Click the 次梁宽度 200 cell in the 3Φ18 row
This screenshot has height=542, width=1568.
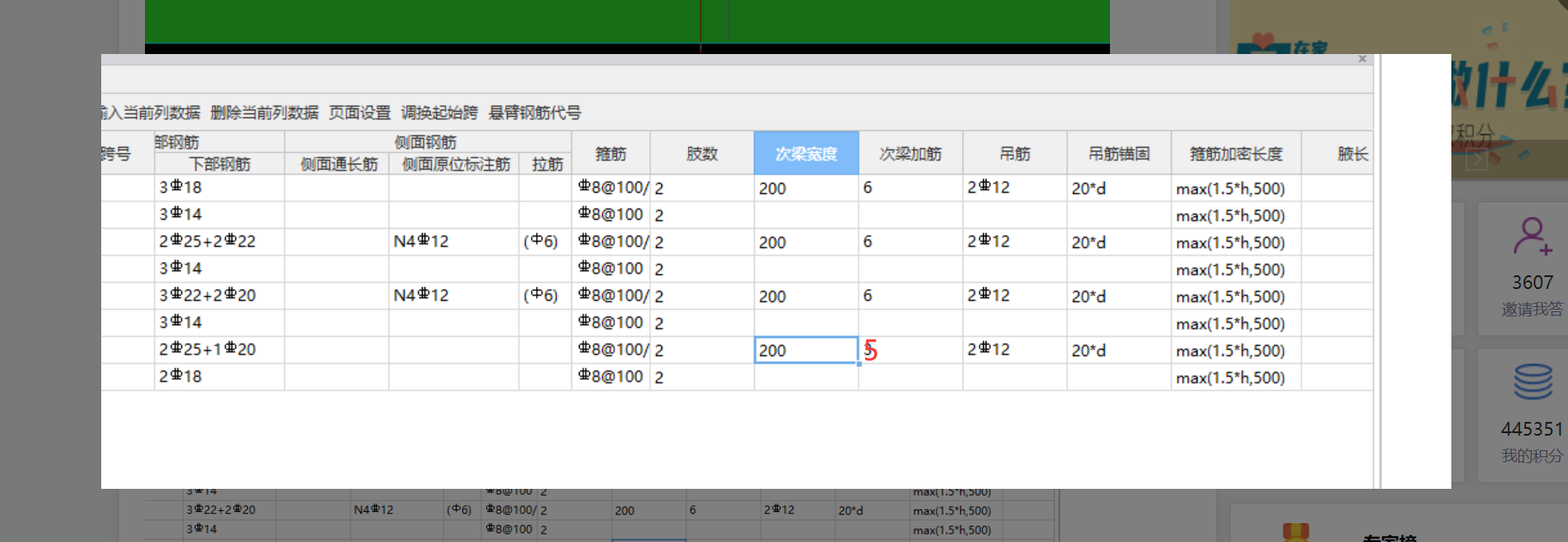pyautogui.click(x=806, y=188)
